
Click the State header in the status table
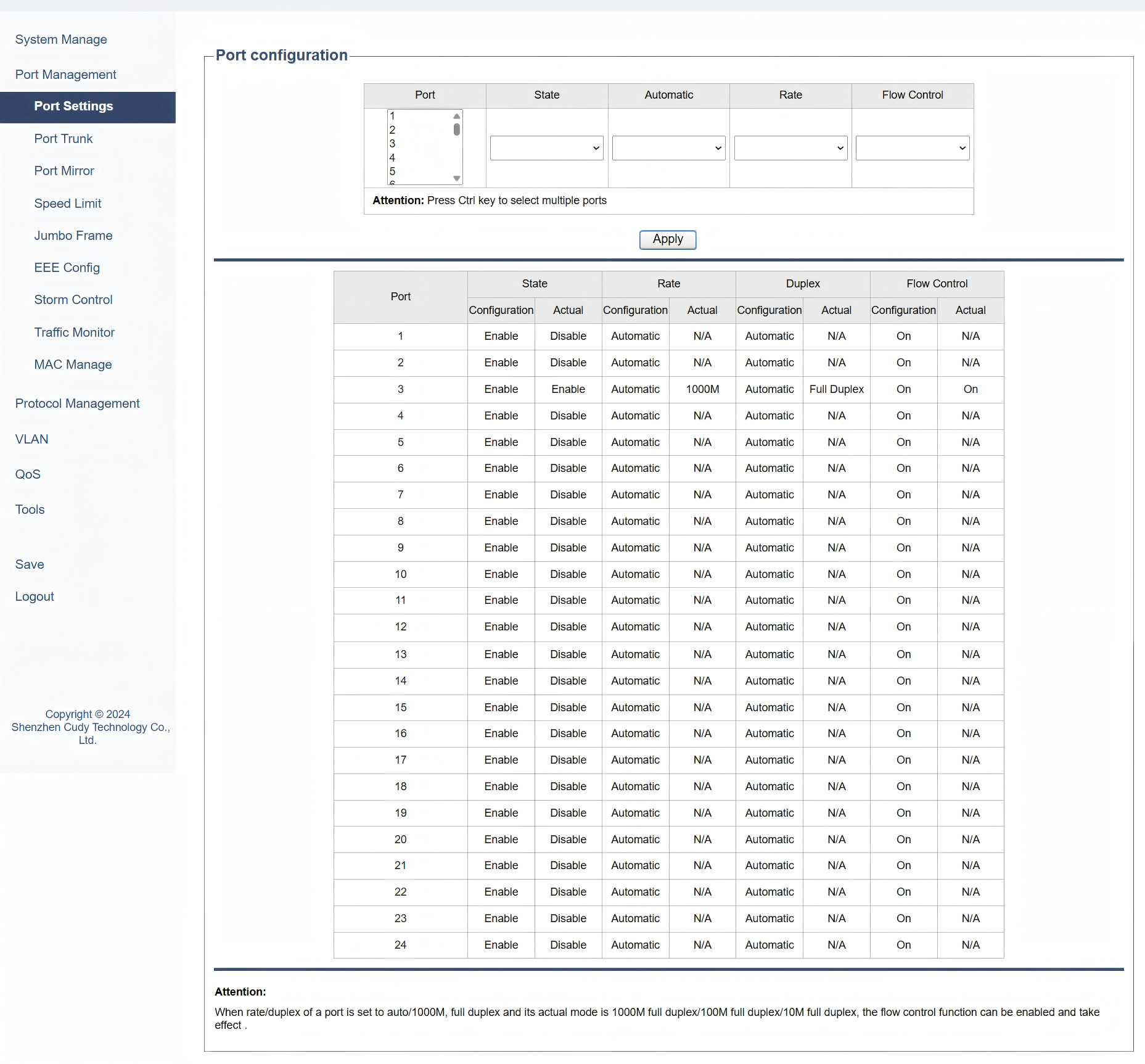point(535,284)
